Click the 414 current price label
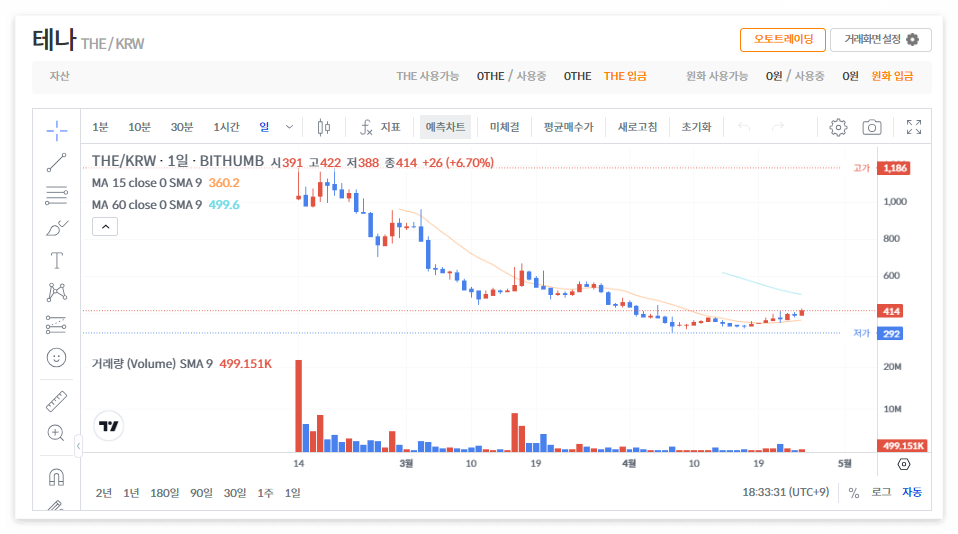 [890, 311]
